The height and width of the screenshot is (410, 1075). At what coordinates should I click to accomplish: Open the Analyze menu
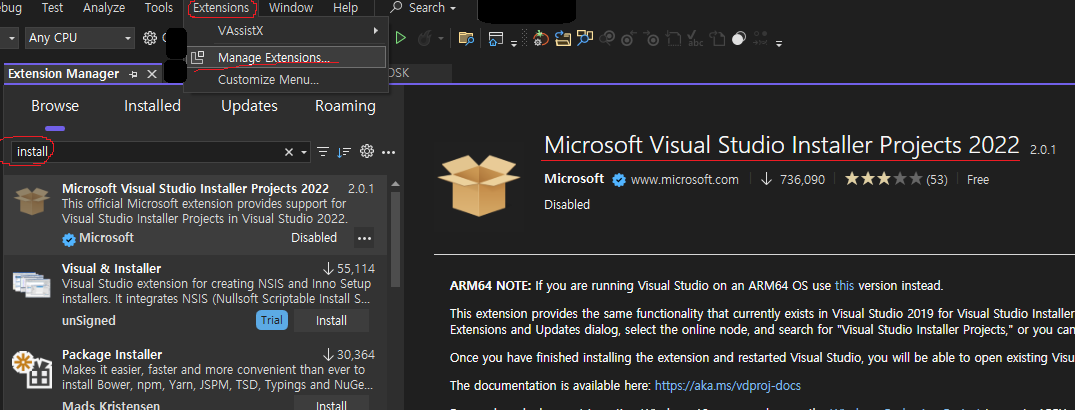pos(104,8)
